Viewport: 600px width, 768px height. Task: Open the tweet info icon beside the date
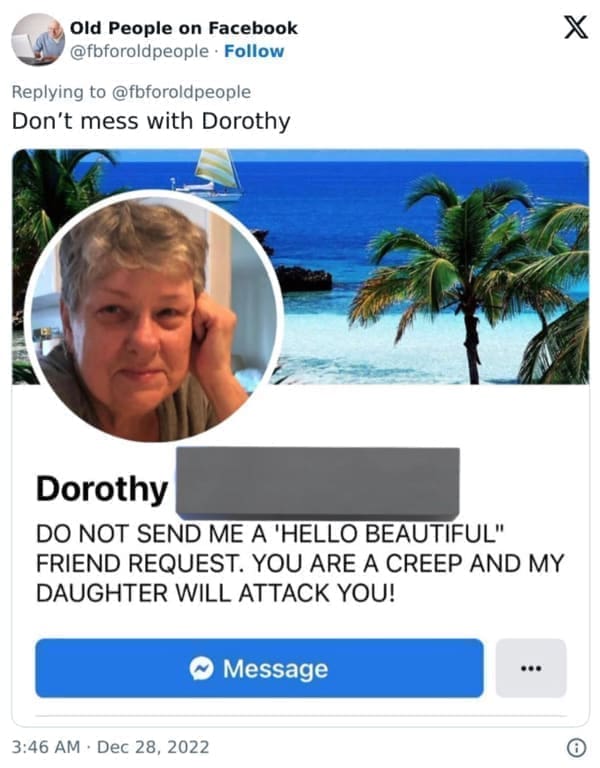pos(576,747)
